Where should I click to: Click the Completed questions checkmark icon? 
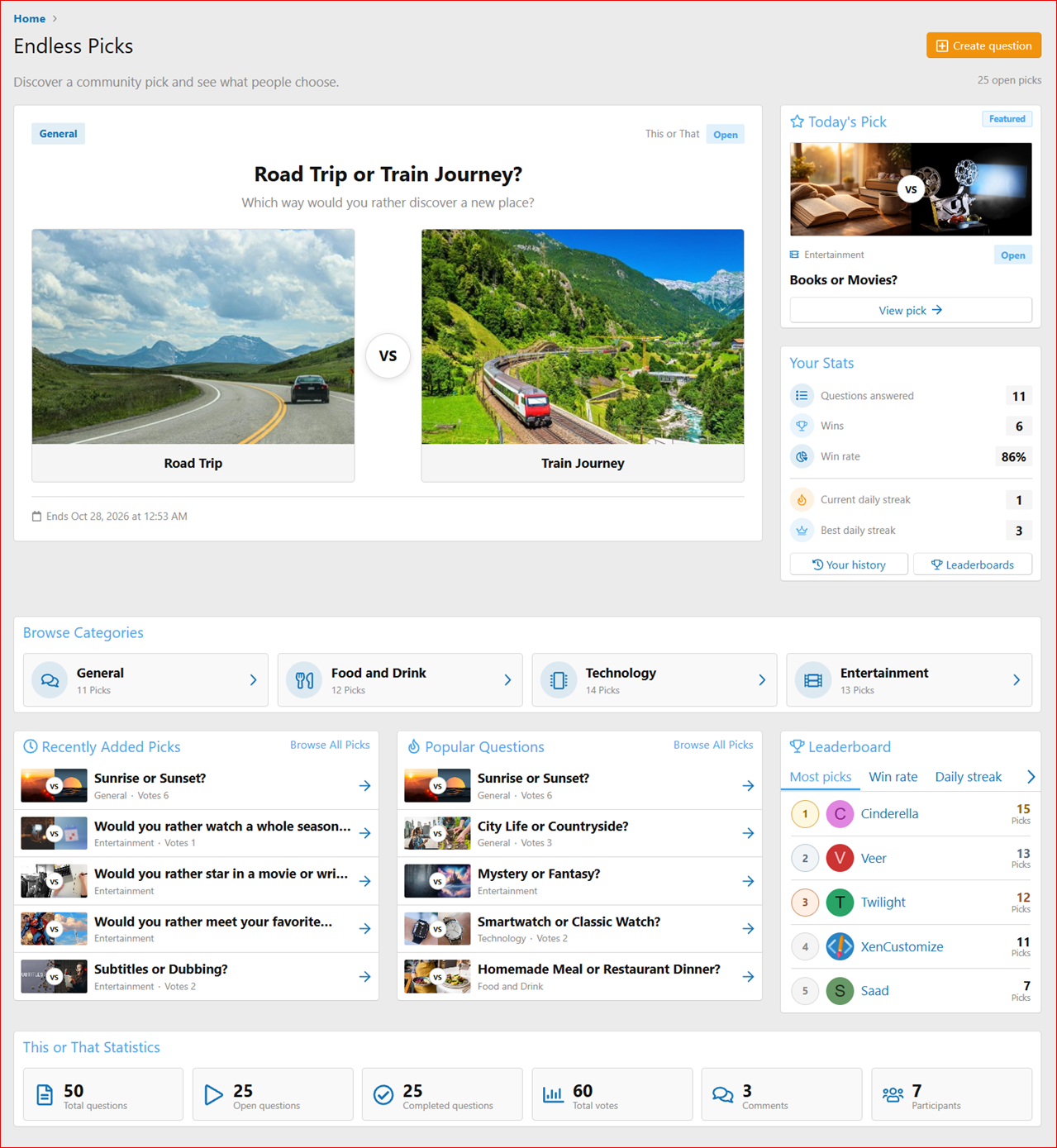tap(383, 1095)
